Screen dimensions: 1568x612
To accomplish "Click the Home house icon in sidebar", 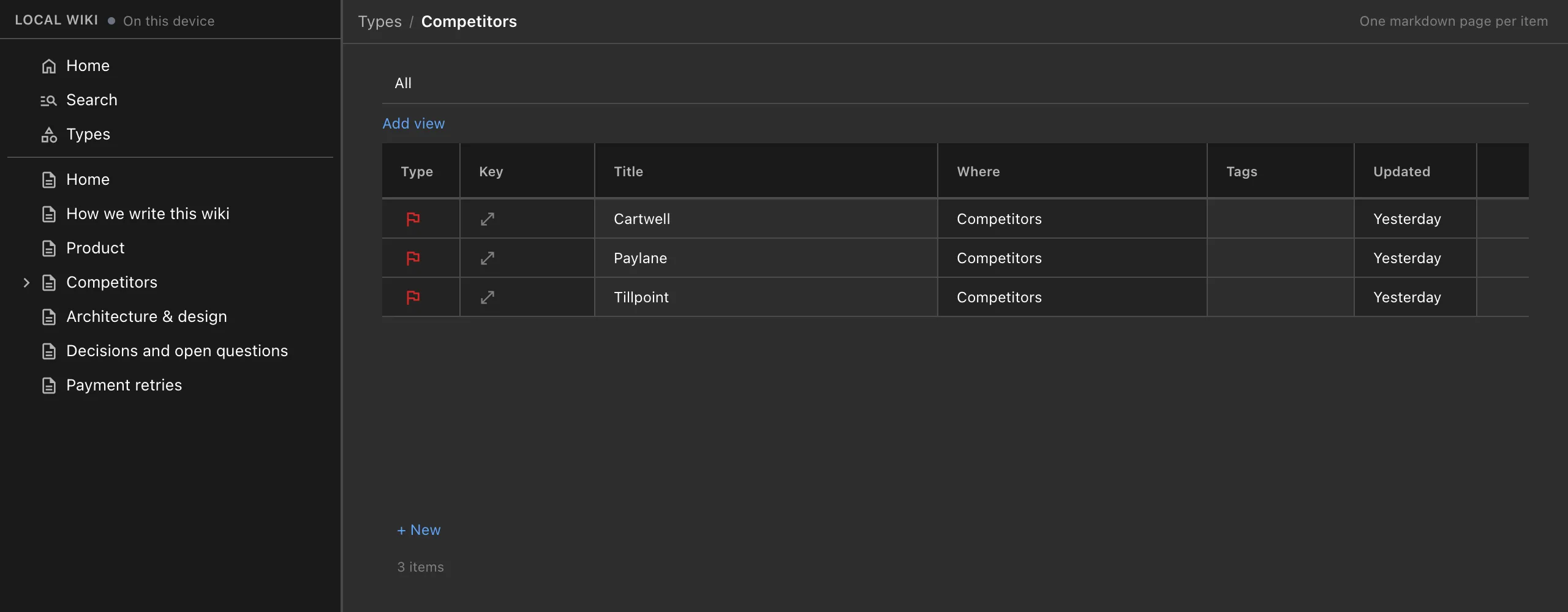I will [x=49, y=66].
